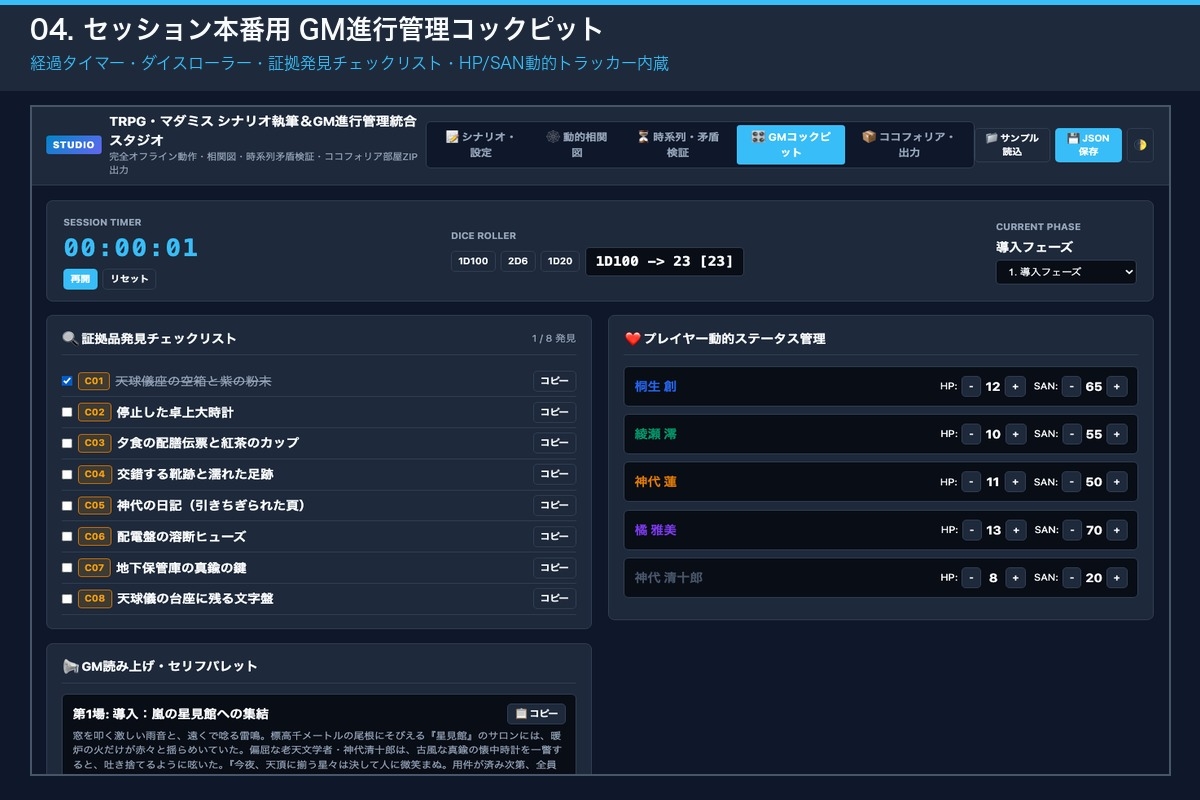This screenshot has width=1200, height=800.
Task: Click the C01 evidence code badge
Action: (94, 381)
